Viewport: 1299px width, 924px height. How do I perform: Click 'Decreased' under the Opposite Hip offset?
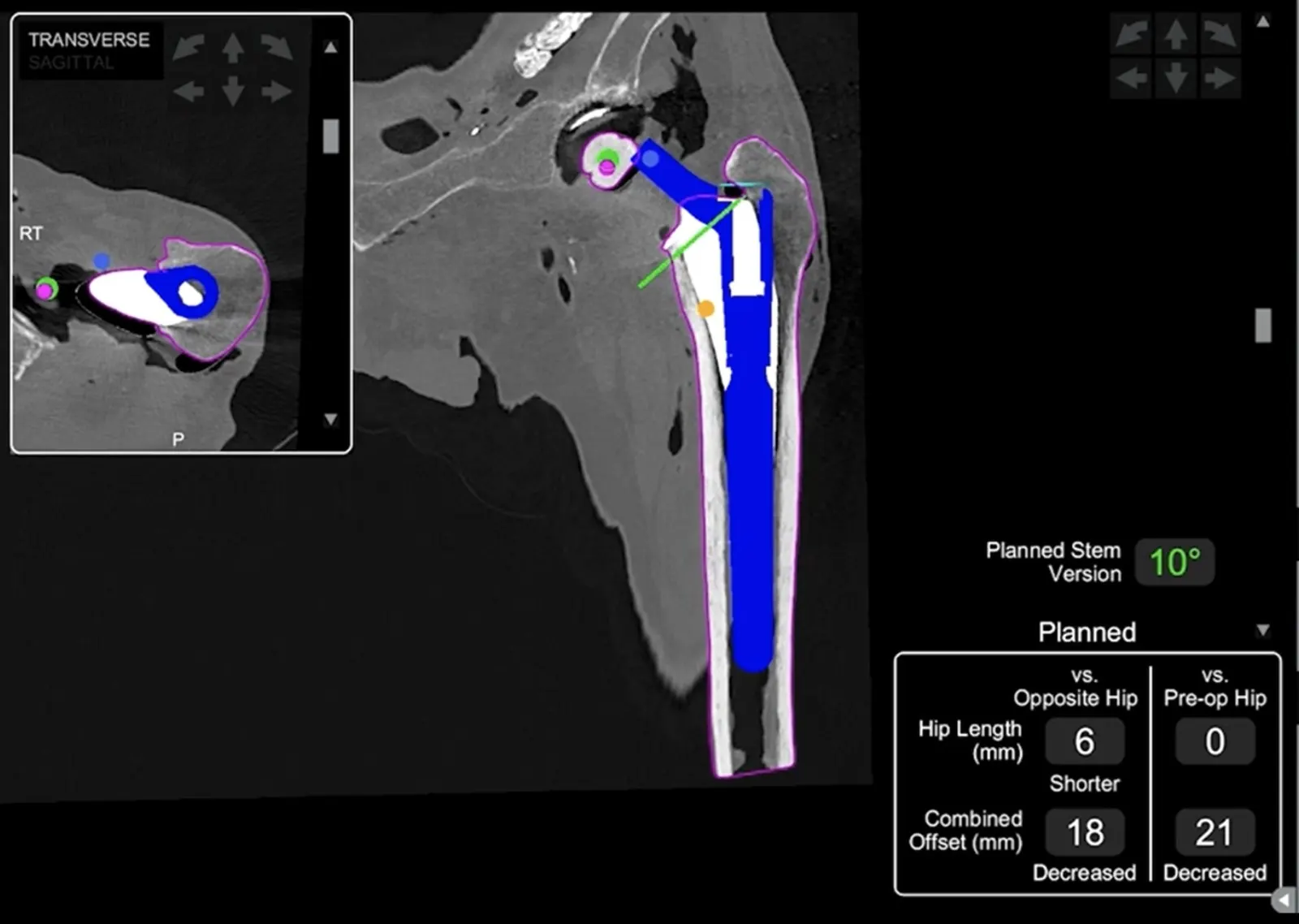tap(1085, 873)
